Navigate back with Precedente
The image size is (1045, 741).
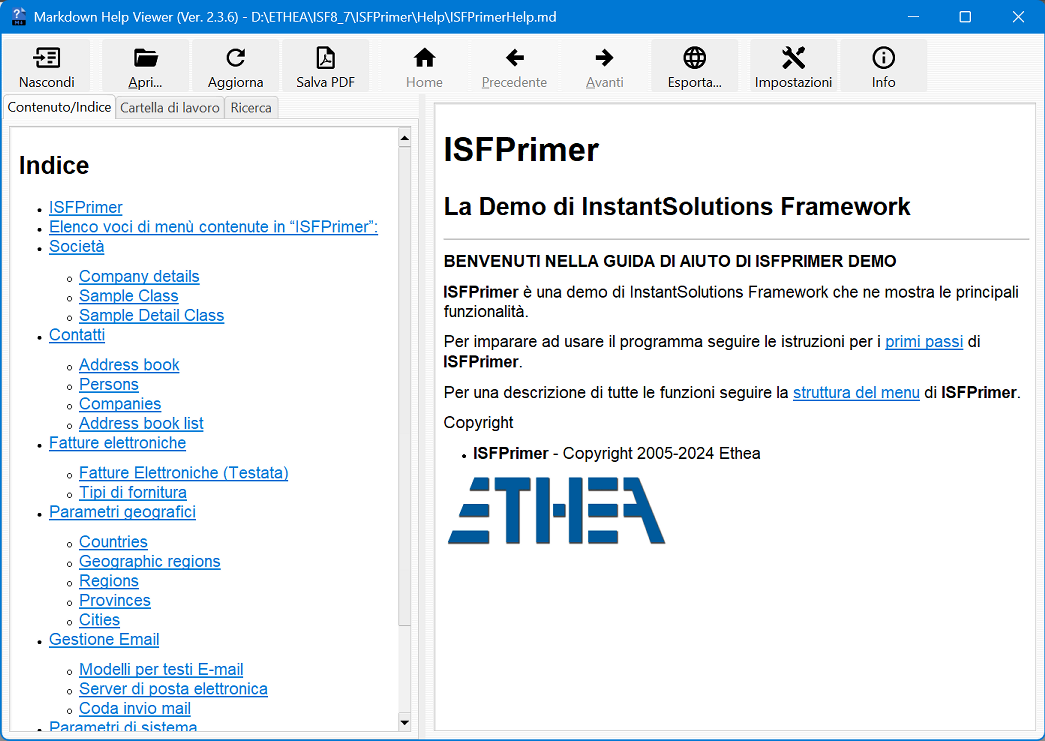pyautogui.click(x=514, y=65)
